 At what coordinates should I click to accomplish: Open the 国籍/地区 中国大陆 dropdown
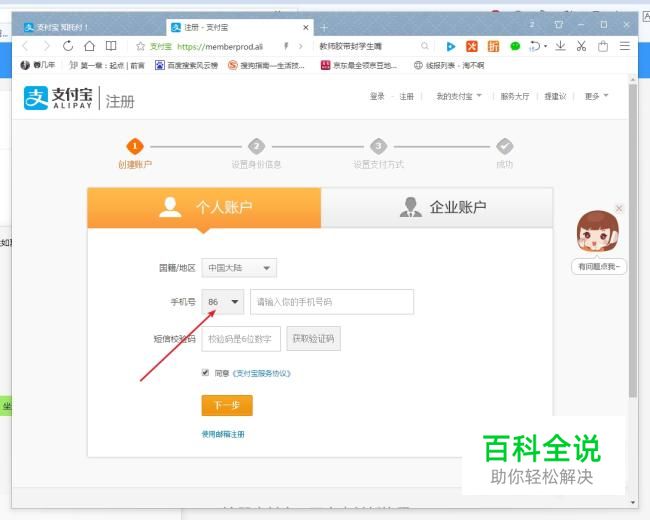(239, 268)
